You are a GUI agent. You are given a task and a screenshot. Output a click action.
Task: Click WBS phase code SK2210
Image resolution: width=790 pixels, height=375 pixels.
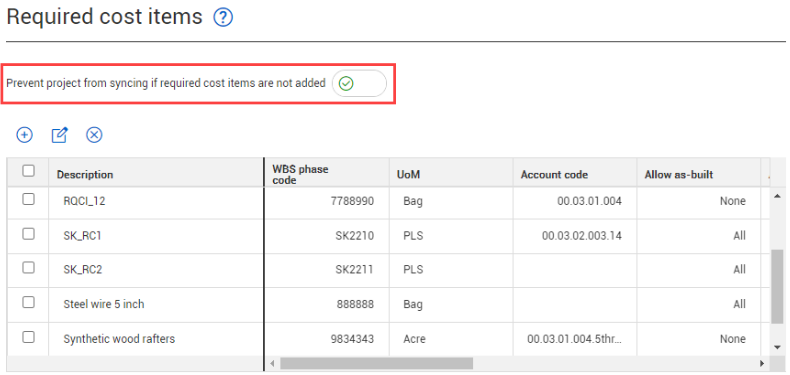[355, 235]
